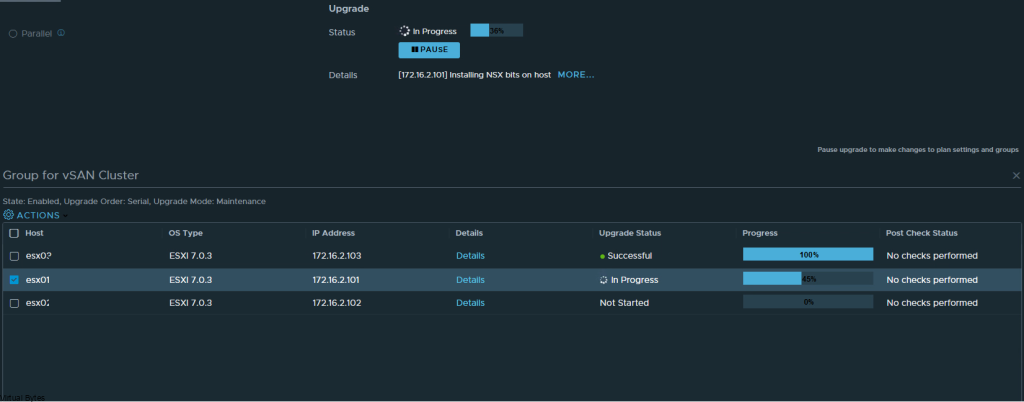Screen dimensions: 1024x402
Task: Click the In Progress spinner for esx01 row
Action: point(603,280)
